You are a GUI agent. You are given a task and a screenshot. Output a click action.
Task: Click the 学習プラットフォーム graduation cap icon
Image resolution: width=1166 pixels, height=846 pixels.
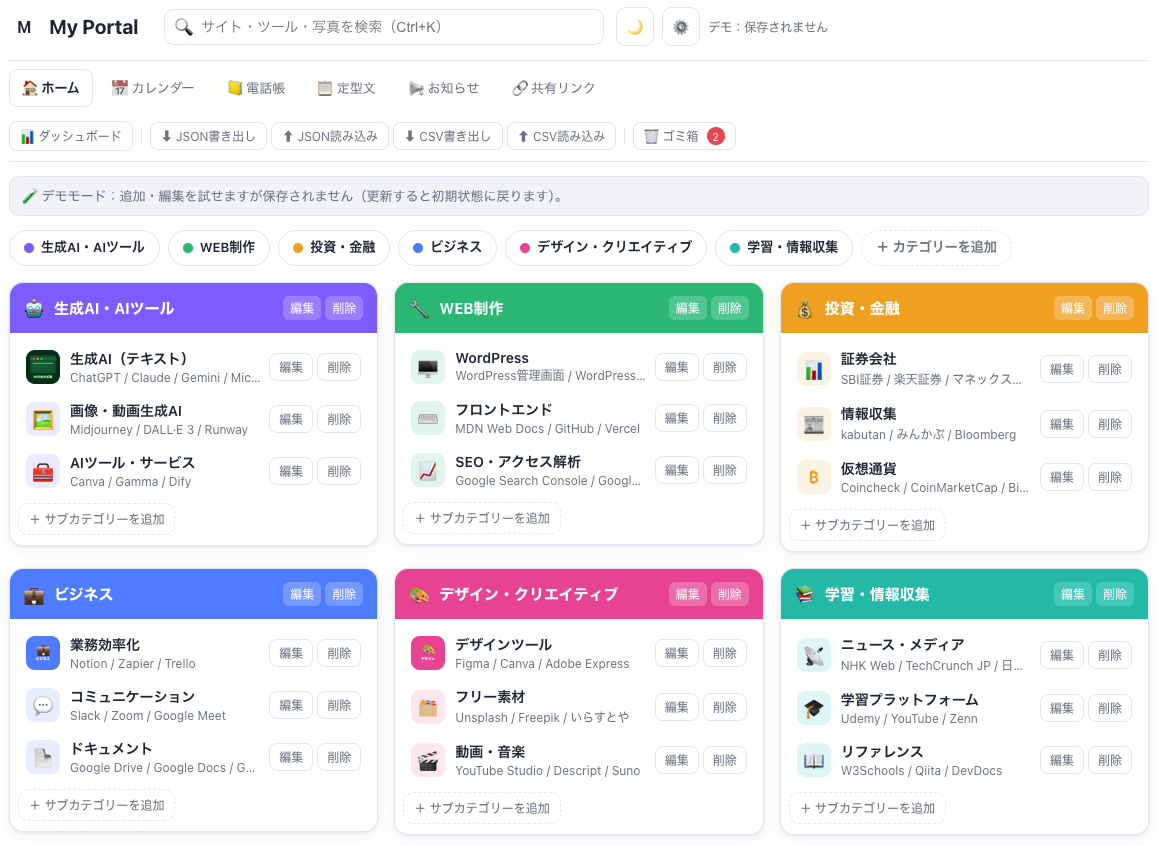pos(814,708)
